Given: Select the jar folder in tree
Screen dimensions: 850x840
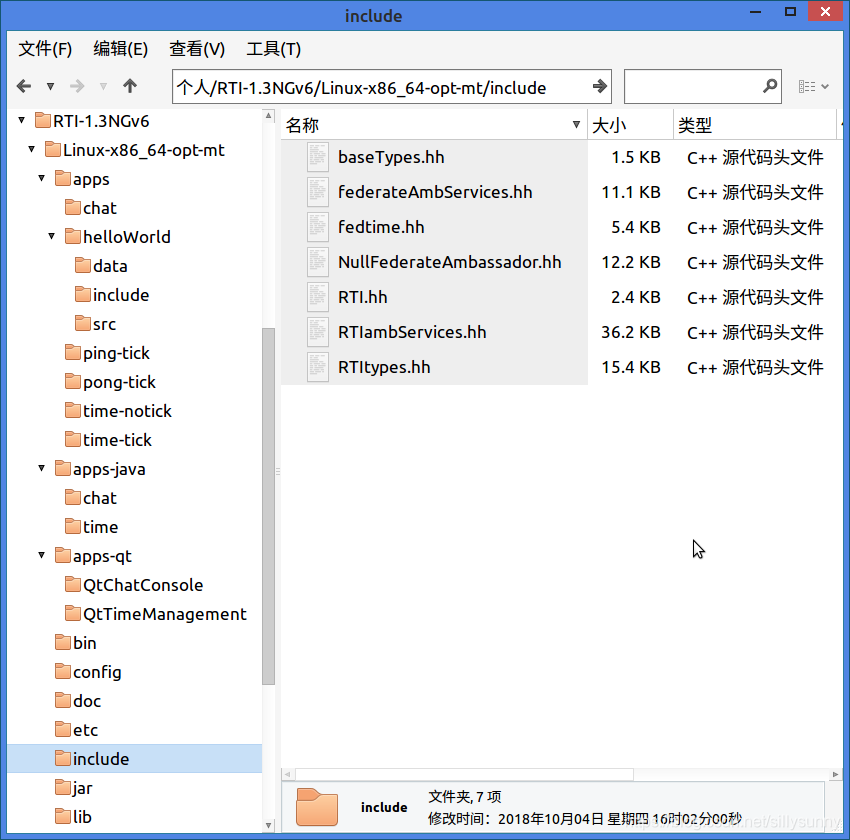Looking at the screenshot, I should click(x=74, y=788).
